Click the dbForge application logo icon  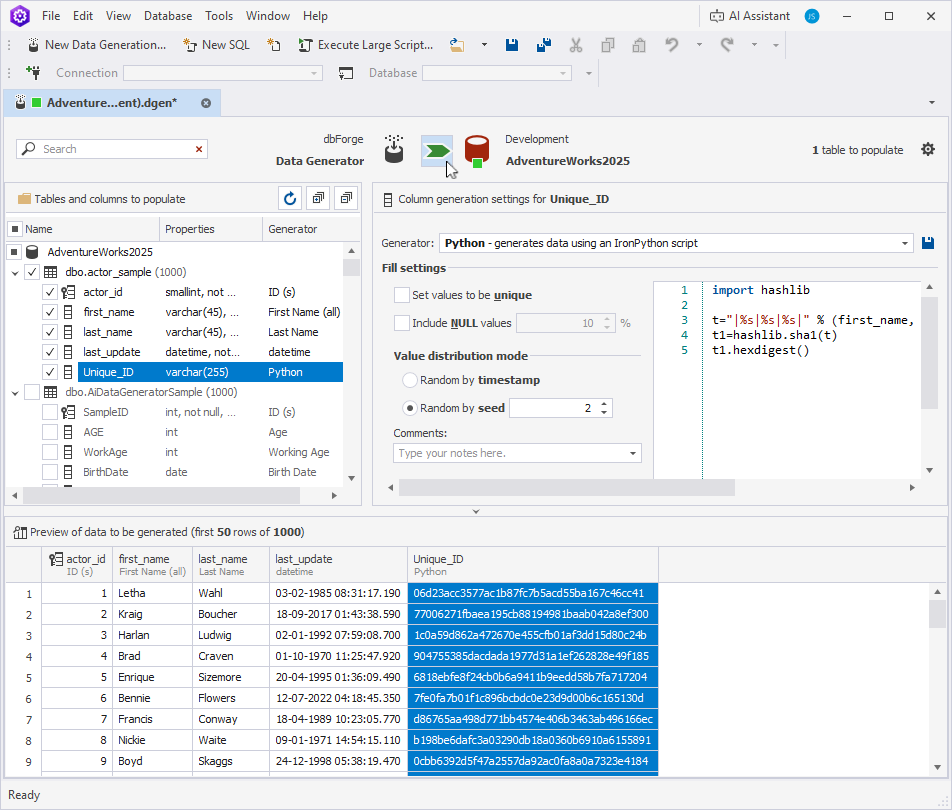point(19,16)
